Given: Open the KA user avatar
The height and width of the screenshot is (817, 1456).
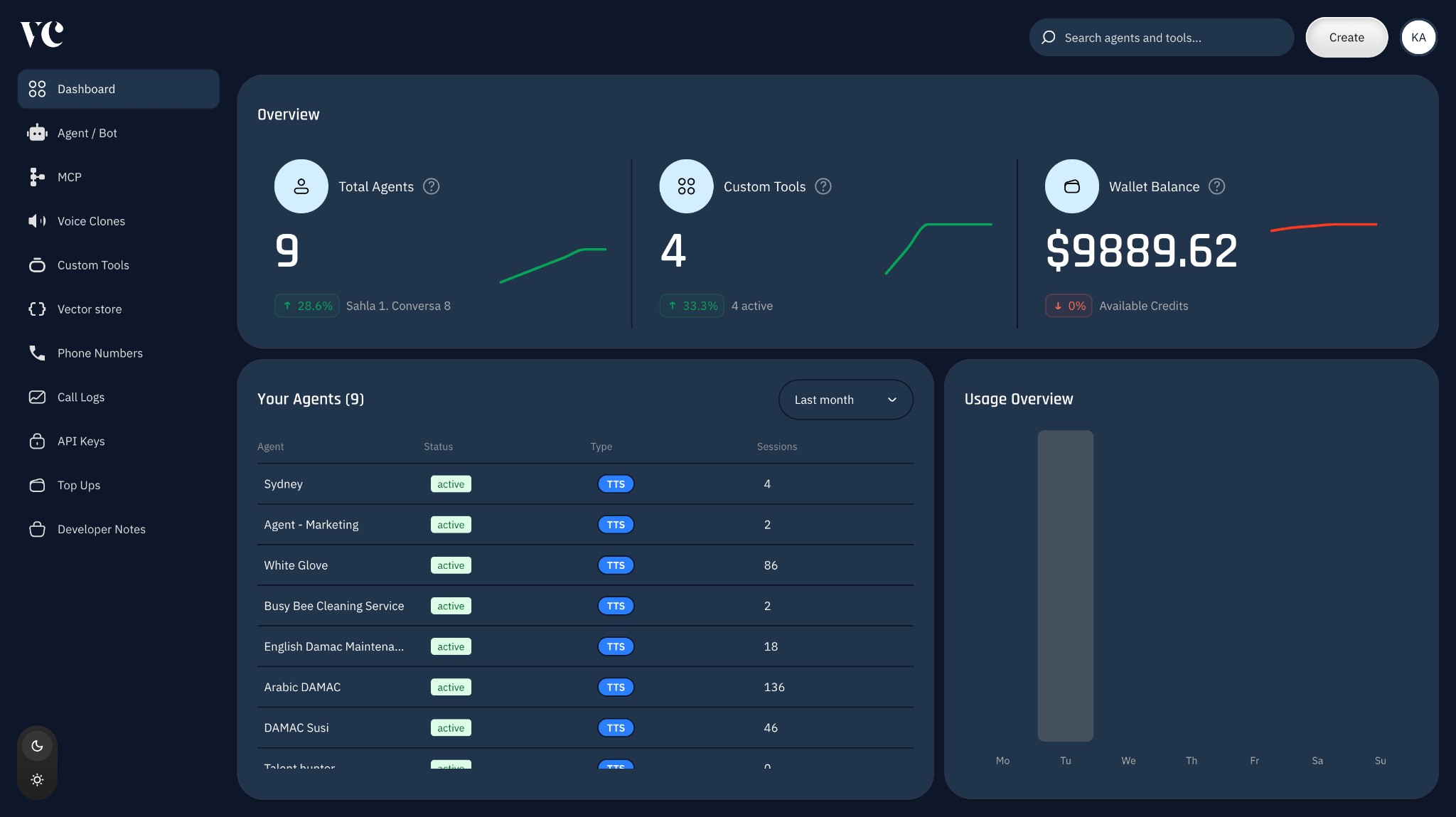Looking at the screenshot, I should 1418,38.
